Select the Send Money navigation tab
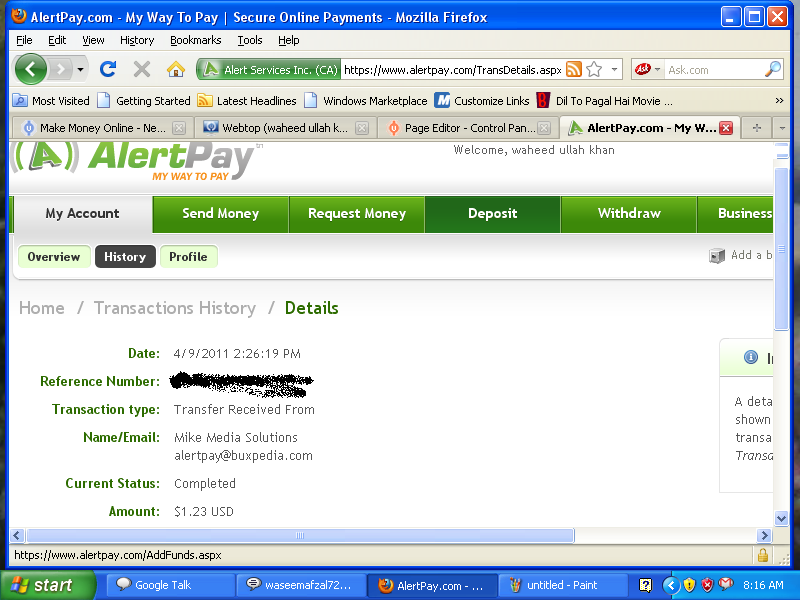The image size is (800, 600). point(220,213)
